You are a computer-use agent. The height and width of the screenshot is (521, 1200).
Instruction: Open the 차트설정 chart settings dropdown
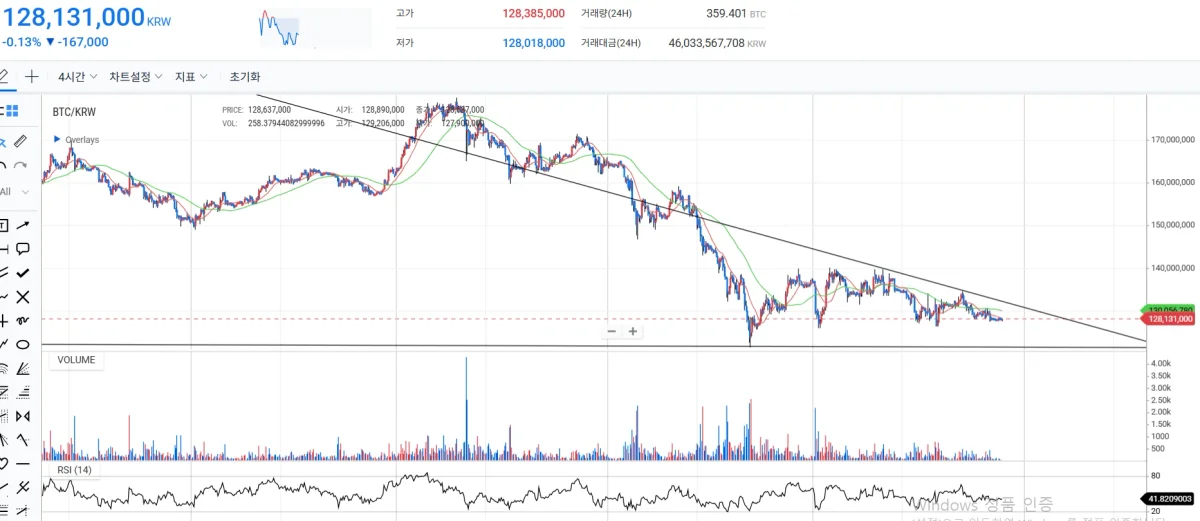pos(136,76)
